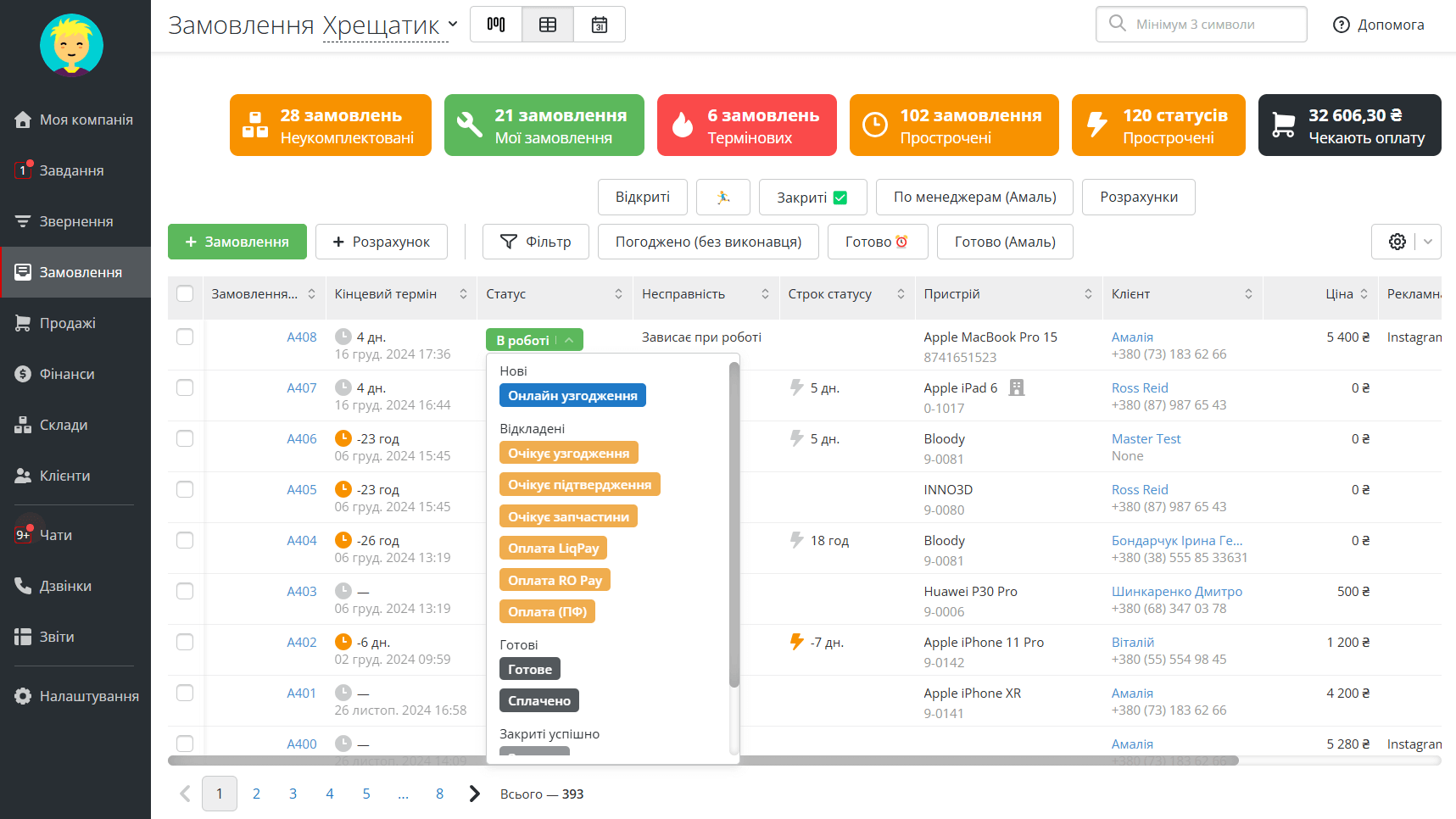The height and width of the screenshot is (819, 1456).
Task: Click + Розрахунок button
Action: point(382,242)
